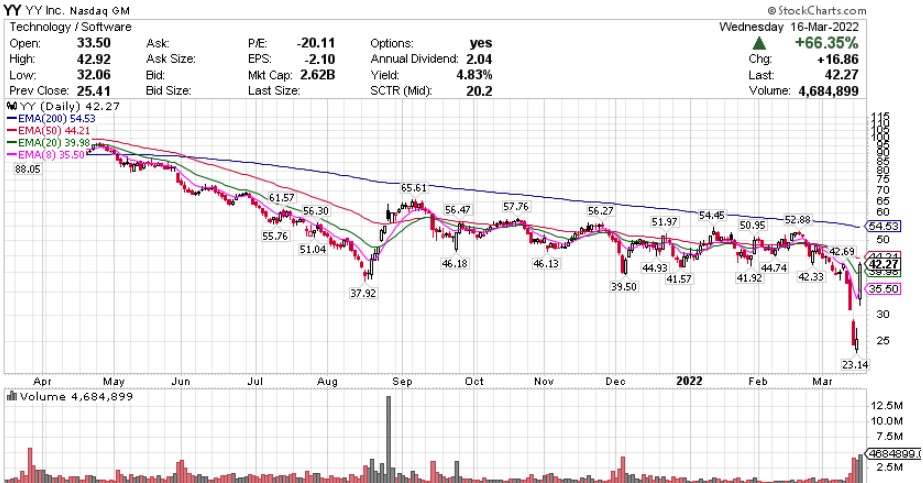Click the Yield value 4.83%
The height and width of the screenshot is (483, 923).
pos(473,75)
